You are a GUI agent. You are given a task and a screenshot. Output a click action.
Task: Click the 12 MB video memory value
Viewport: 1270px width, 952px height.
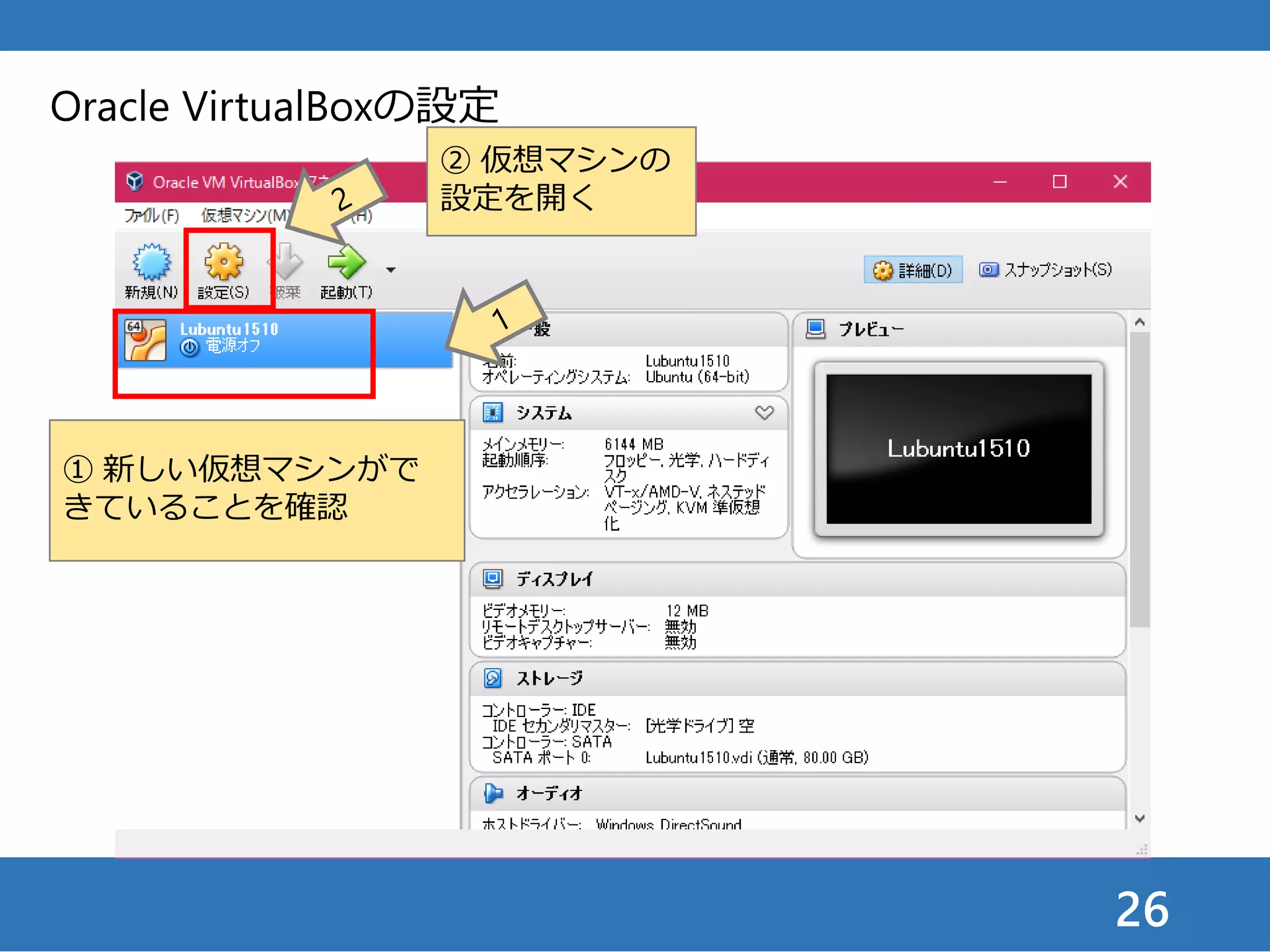tap(687, 611)
